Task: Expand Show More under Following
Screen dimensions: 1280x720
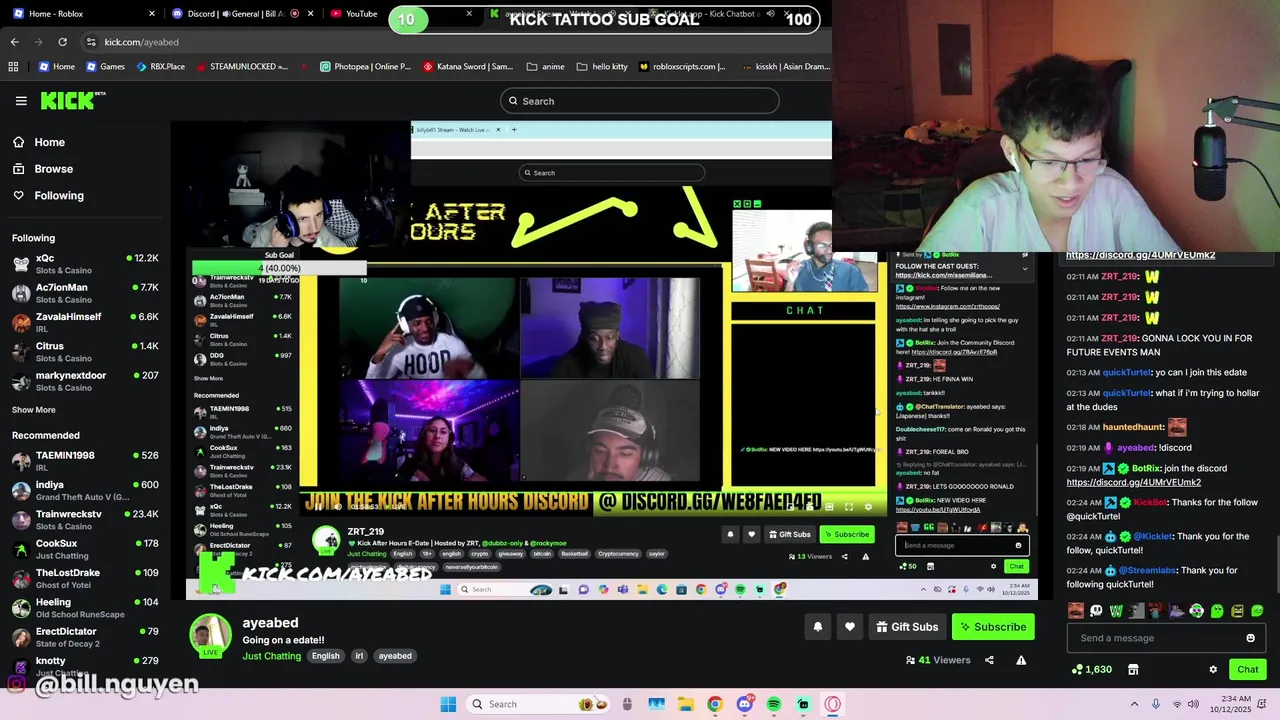Action: point(34,410)
